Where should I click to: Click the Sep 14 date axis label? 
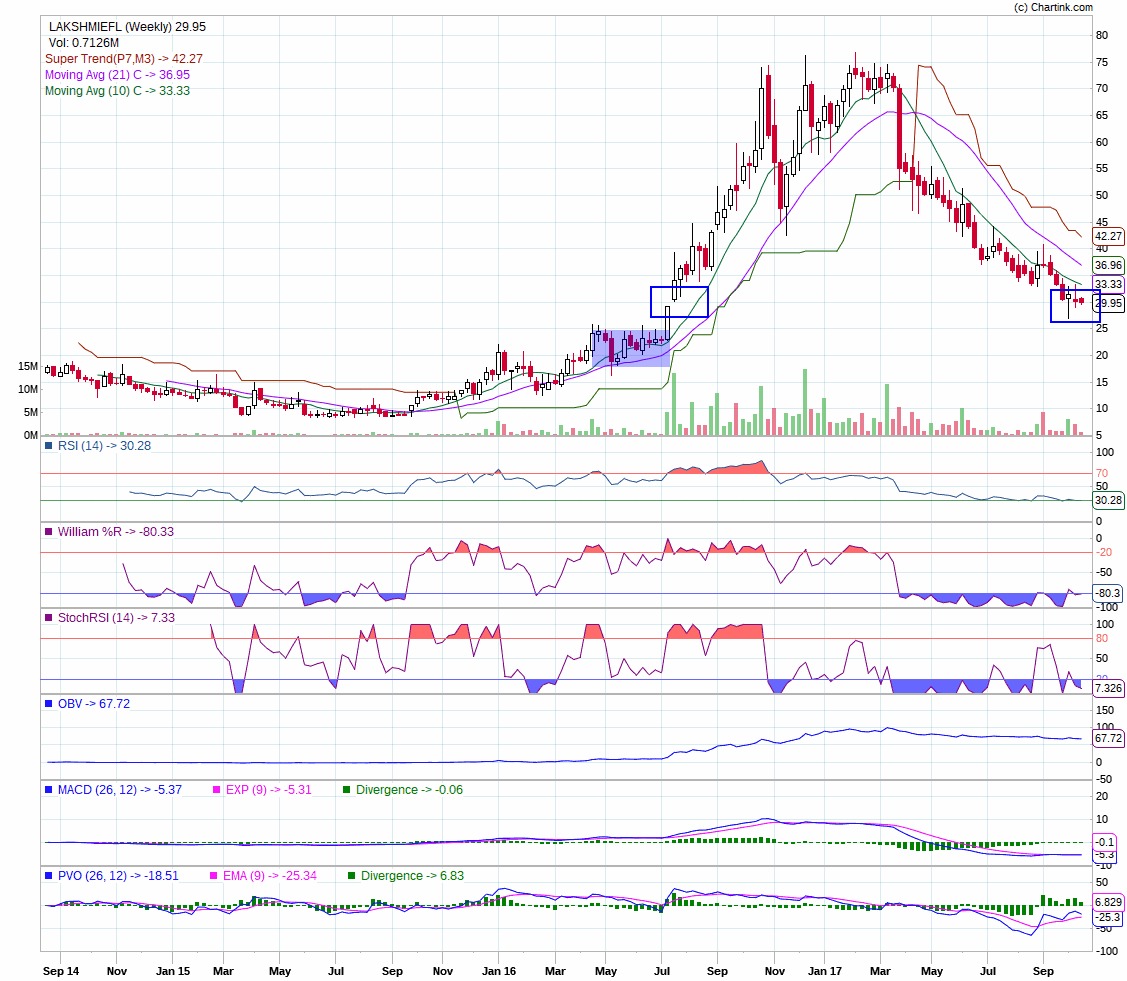point(61,971)
